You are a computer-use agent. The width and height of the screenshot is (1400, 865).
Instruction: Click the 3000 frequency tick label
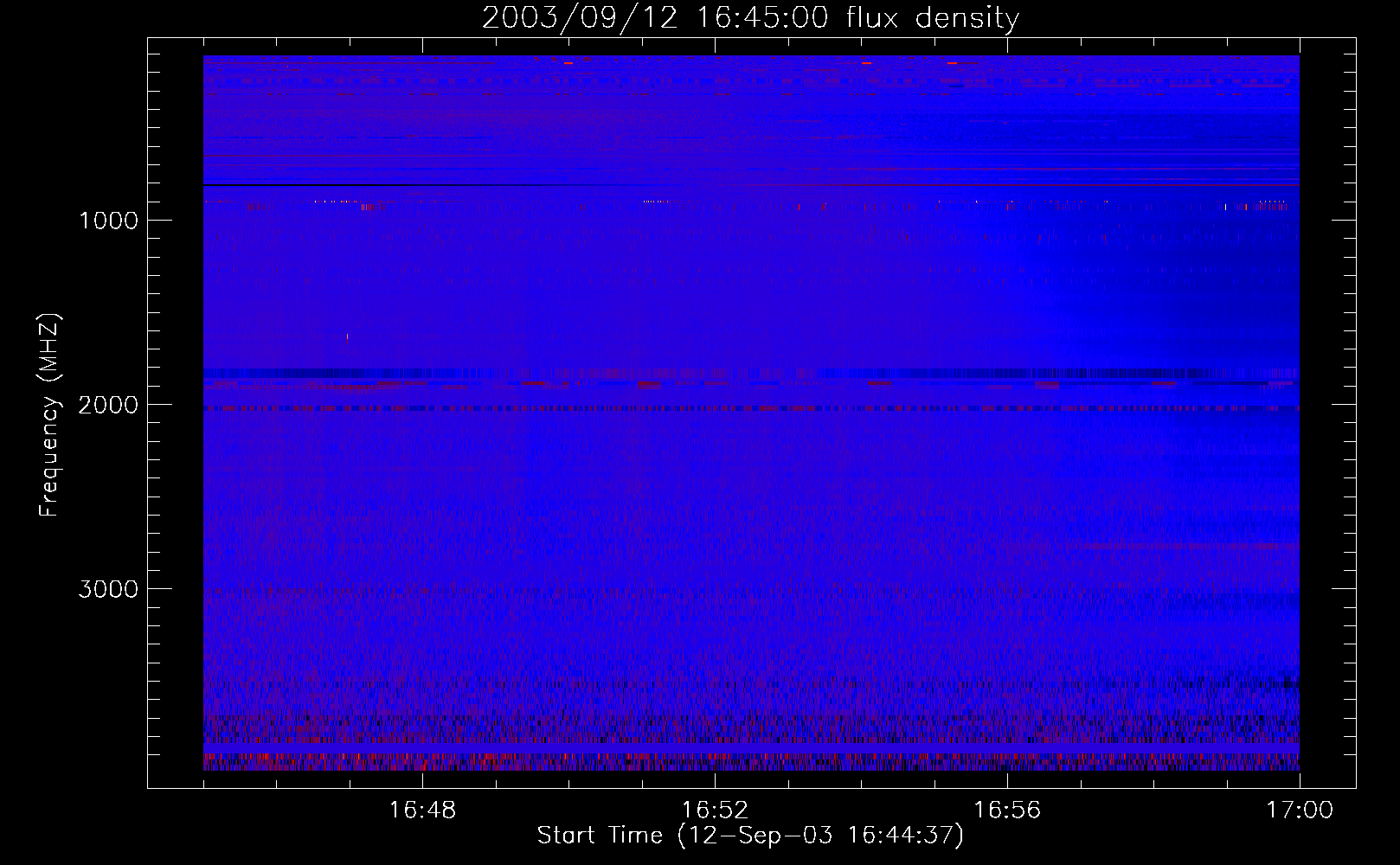[108, 588]
